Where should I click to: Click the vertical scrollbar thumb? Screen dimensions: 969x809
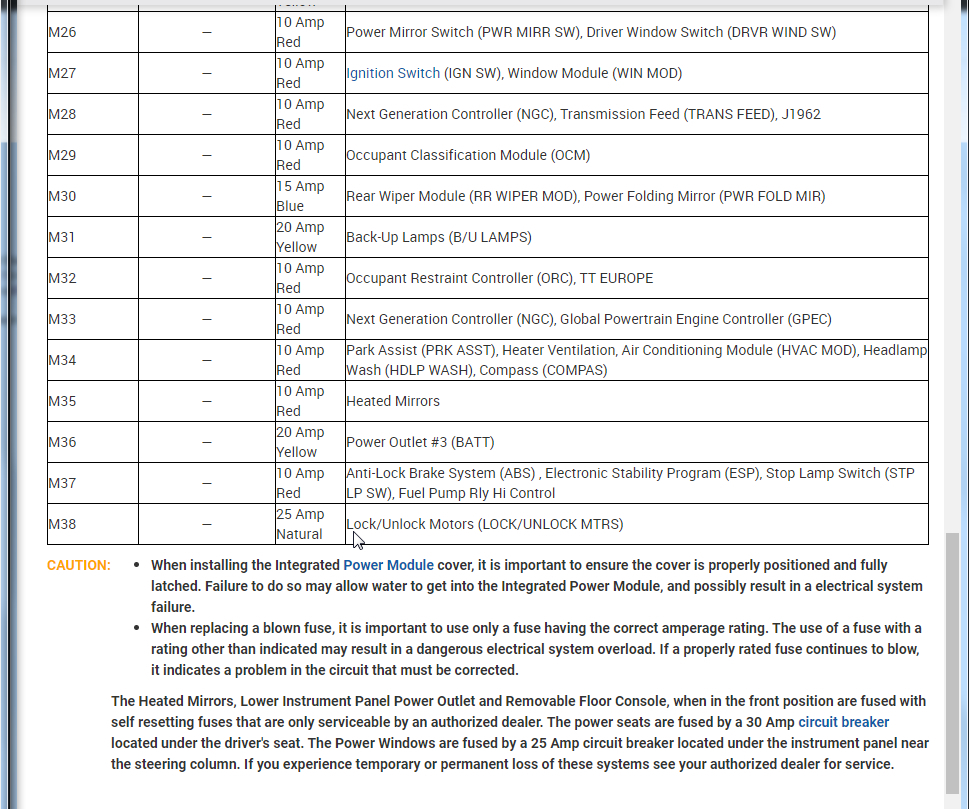952,663
